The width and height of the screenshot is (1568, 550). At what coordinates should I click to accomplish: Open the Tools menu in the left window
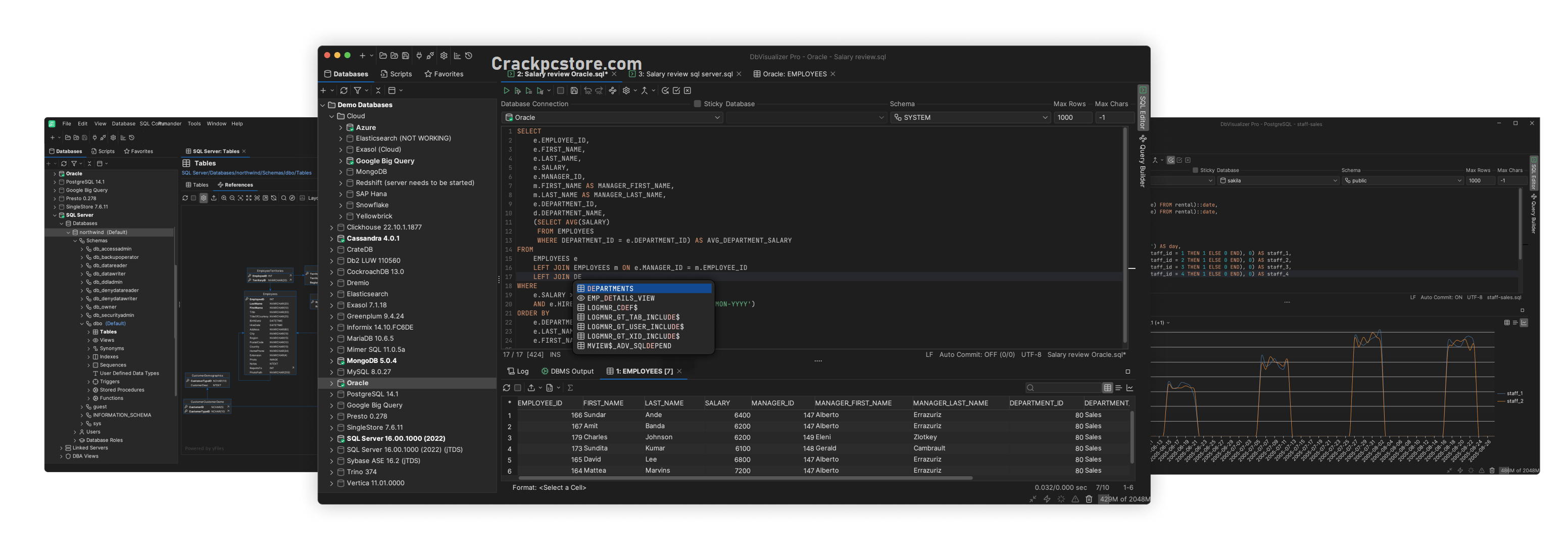(194, 124)
